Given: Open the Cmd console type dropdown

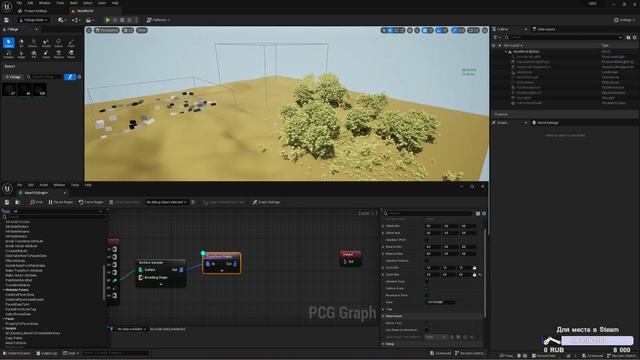Looking at the screenshot, I should (72, 353).
